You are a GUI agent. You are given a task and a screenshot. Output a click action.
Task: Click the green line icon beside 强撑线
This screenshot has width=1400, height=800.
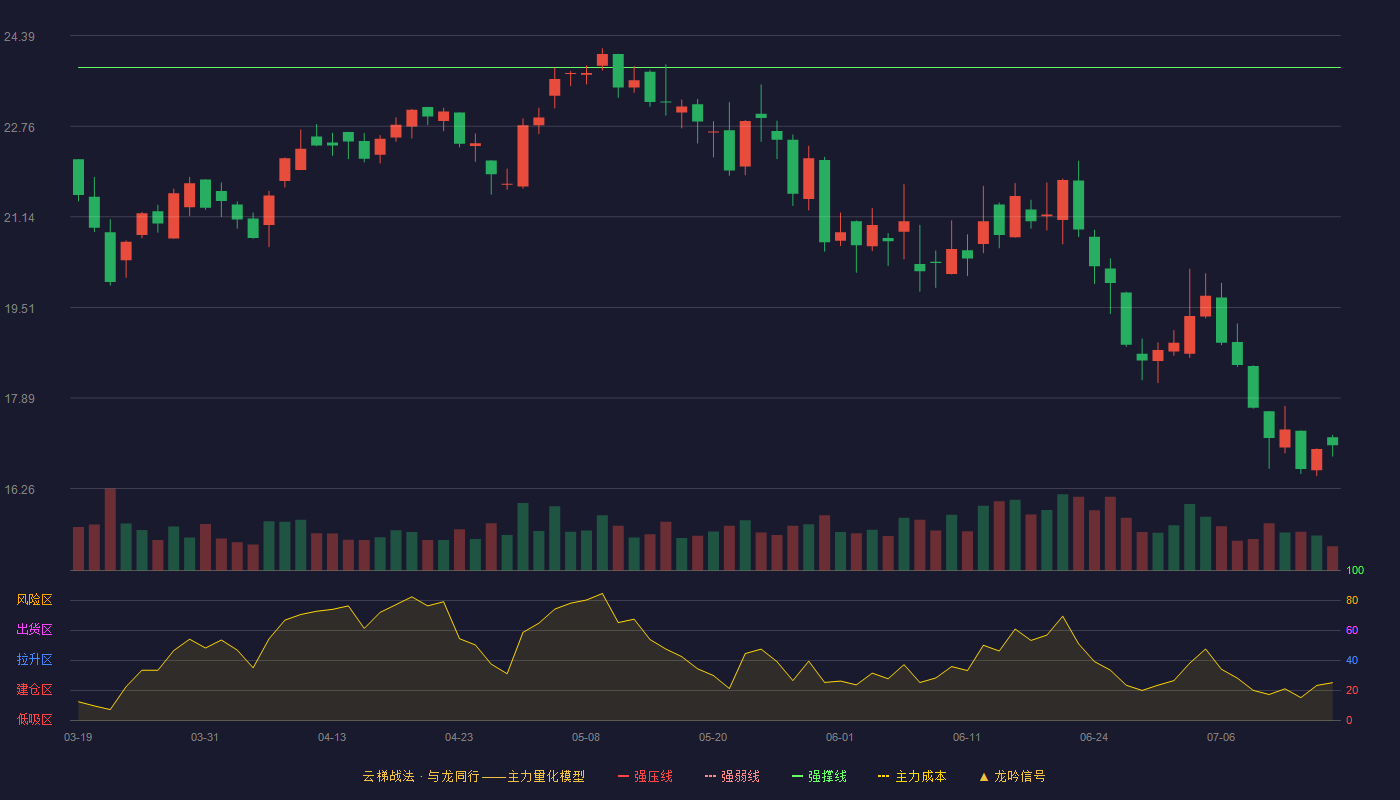pos(797,776)
